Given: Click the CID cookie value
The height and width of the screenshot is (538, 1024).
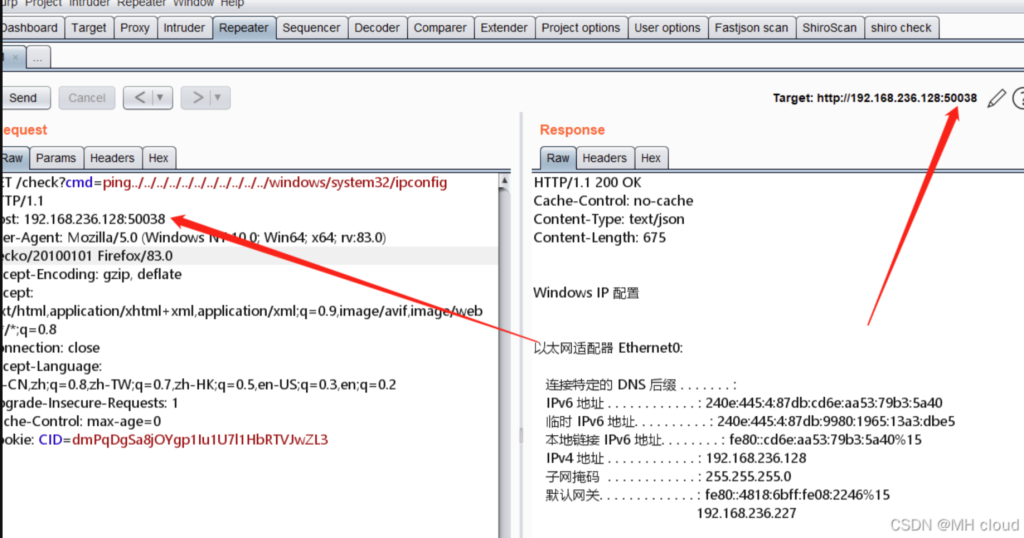Looking at the screenshot, I should 200,439.
